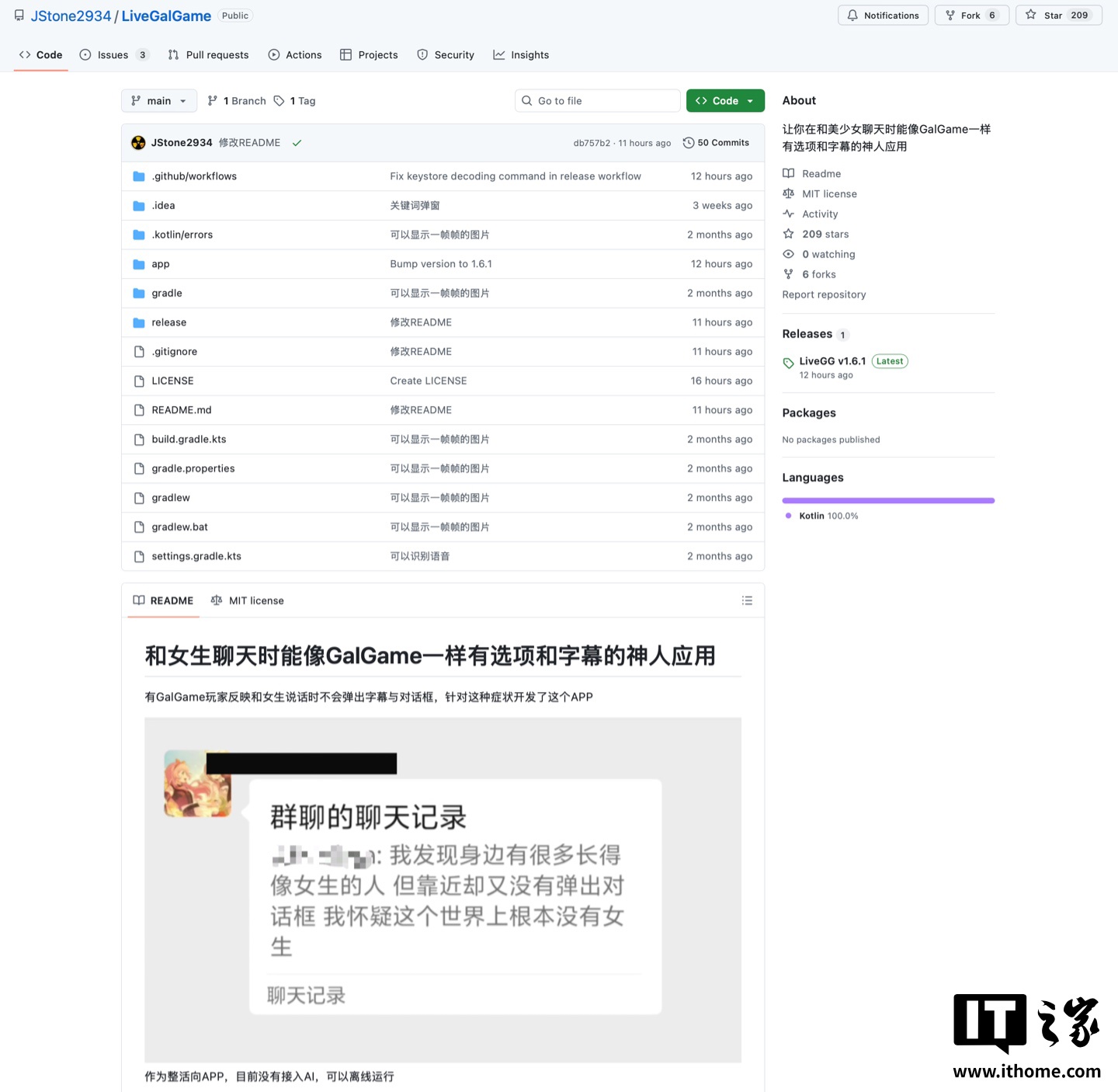The height and width of the screenshot is (1092, 1118).
Task: Click the MIT license scales icon in sidebar
Action: pos(789,193)
